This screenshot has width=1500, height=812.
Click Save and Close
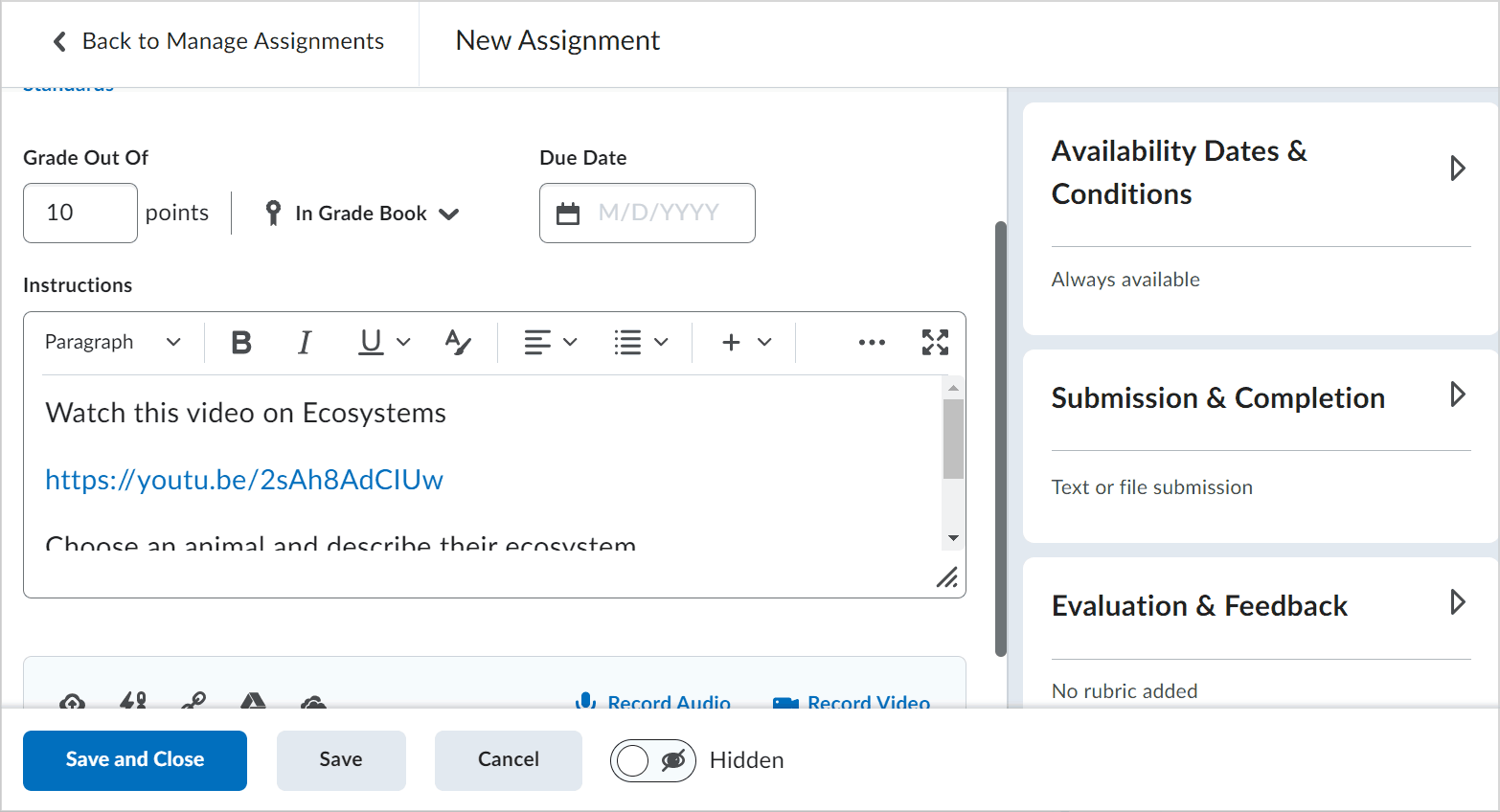pyautogui.click(x=134, y=759)
